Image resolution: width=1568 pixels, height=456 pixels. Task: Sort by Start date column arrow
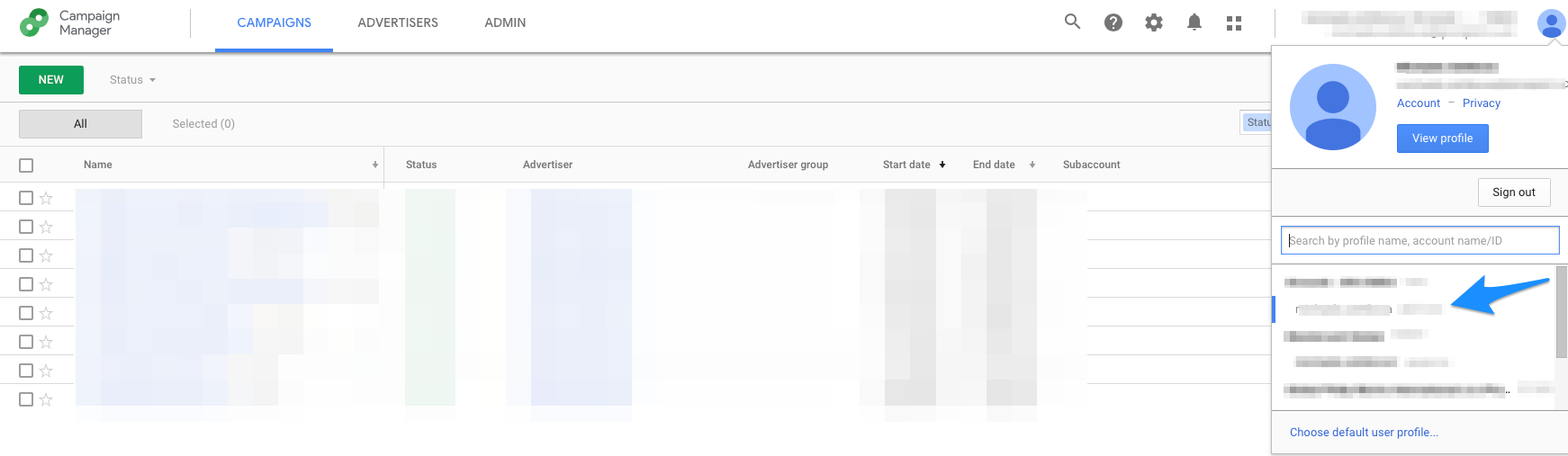(942, 165)
